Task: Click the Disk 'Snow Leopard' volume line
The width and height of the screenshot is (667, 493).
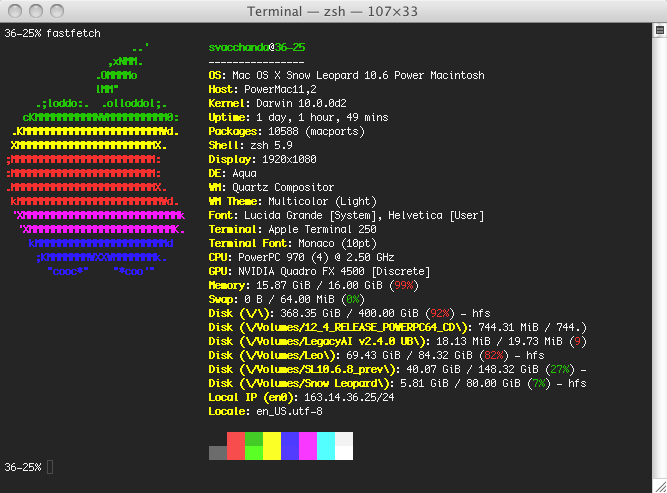Action: click(397, 384)
